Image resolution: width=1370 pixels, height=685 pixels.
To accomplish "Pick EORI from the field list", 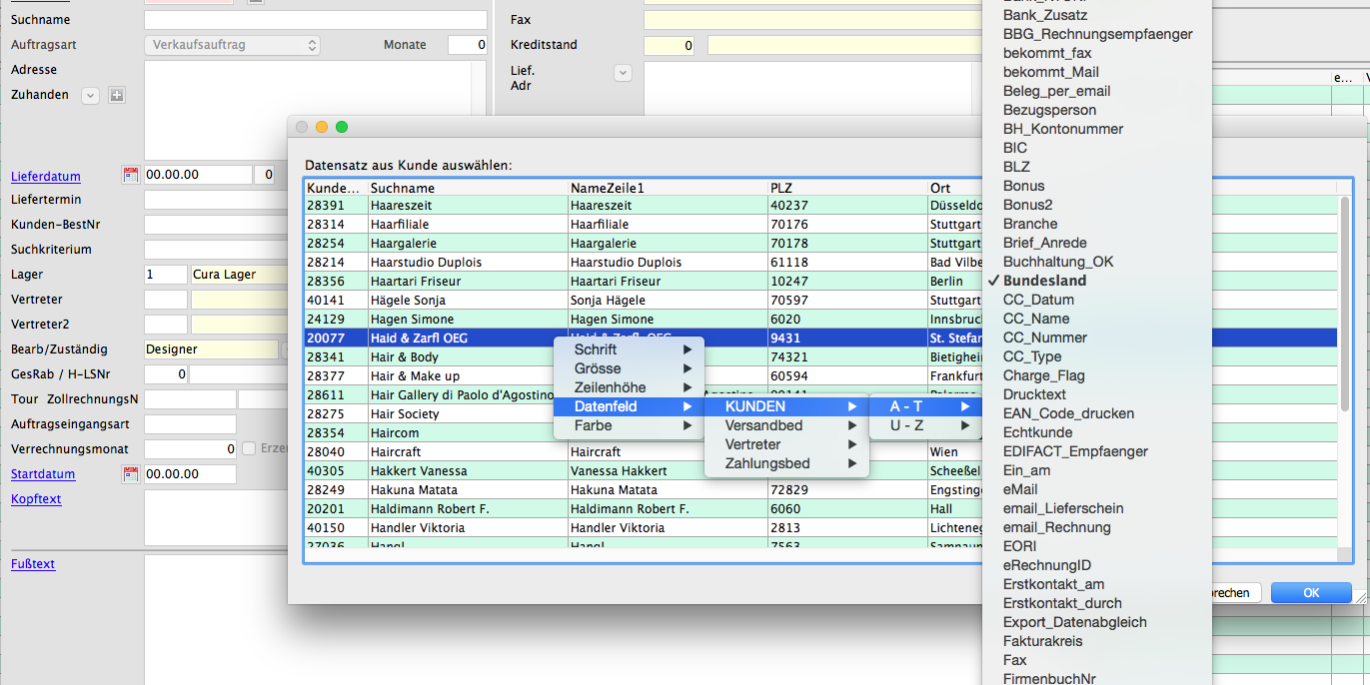I will point(1097,547).
